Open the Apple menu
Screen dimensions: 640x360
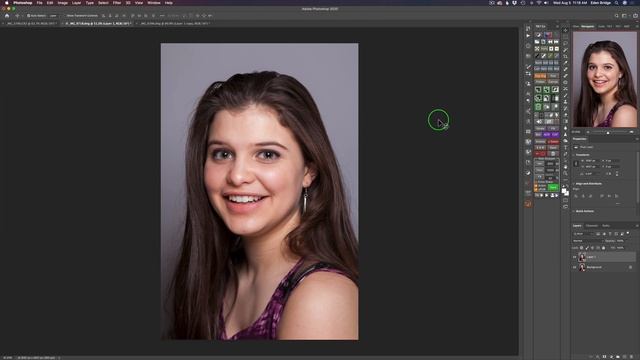click(x=7, y=3)
